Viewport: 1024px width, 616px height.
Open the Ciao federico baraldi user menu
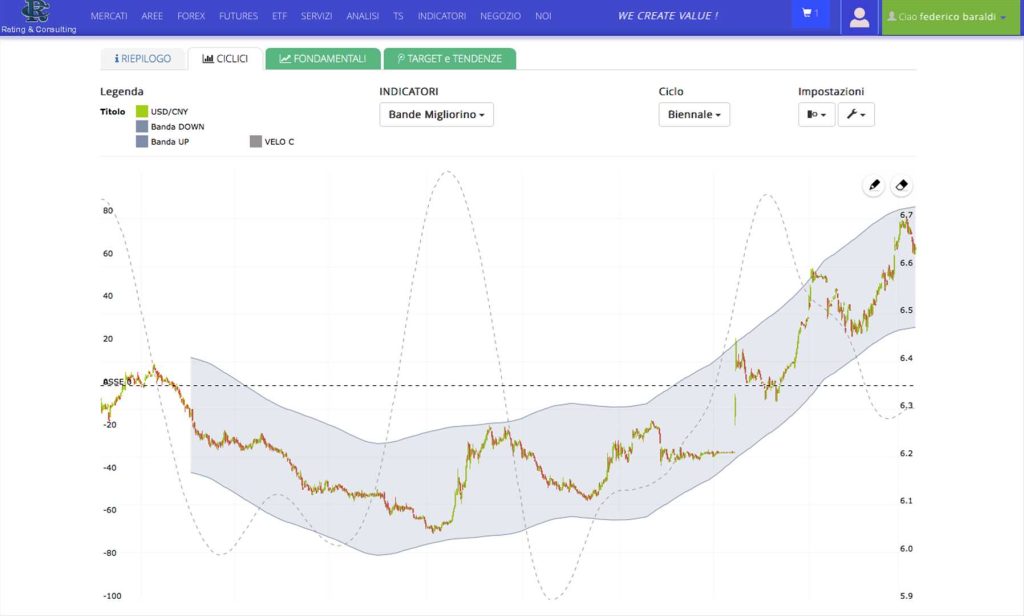coord(950,17)
